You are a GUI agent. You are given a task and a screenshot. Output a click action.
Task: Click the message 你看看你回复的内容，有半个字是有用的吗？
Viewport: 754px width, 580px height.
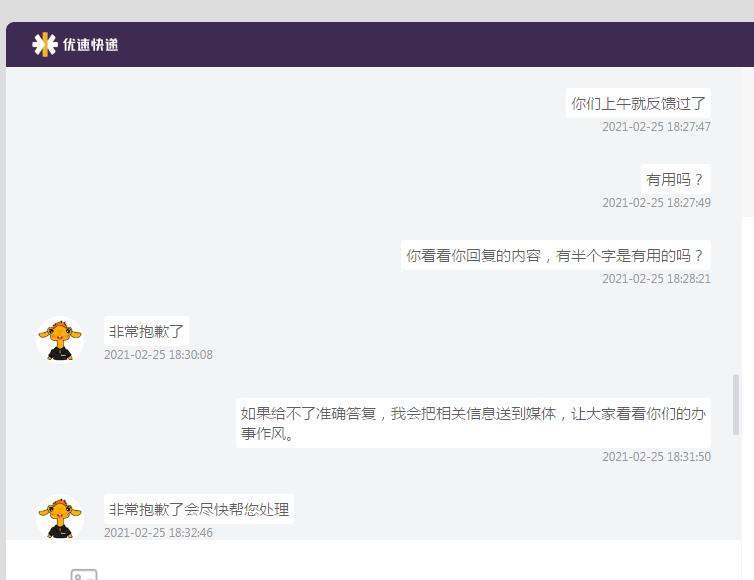(x=555, y=255)
